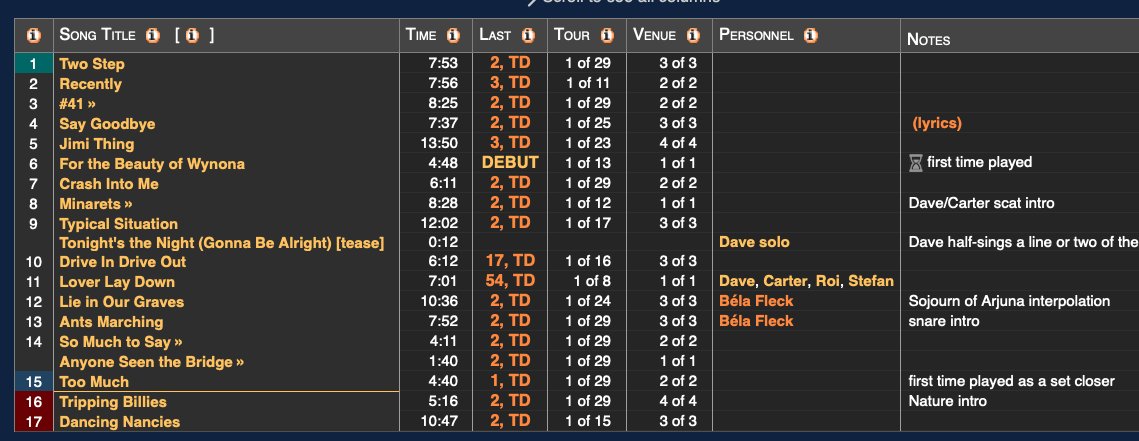Image resolution: width=1139 pixels, height=441 pixels.
Task: Click the Dave solo personnel link
Action: point(754,242)
